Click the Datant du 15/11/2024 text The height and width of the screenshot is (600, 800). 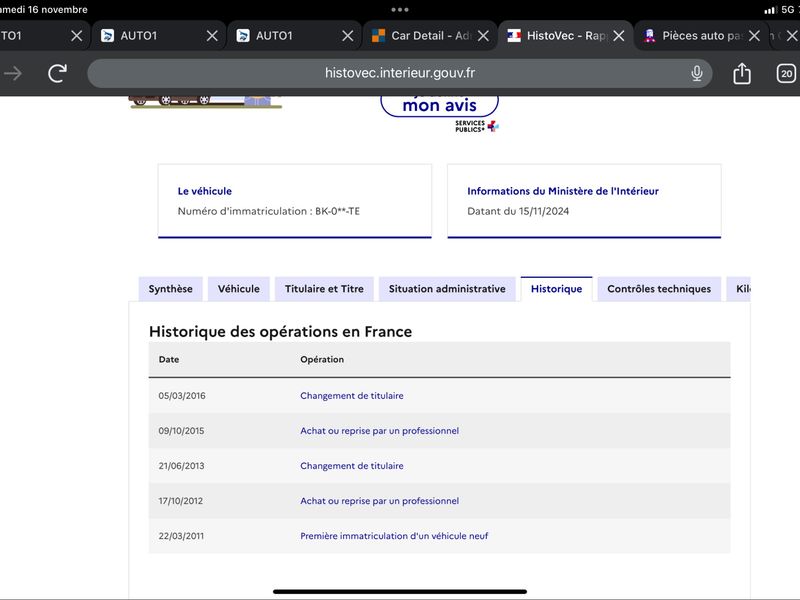pyautogui.click(x=518, y=211)
